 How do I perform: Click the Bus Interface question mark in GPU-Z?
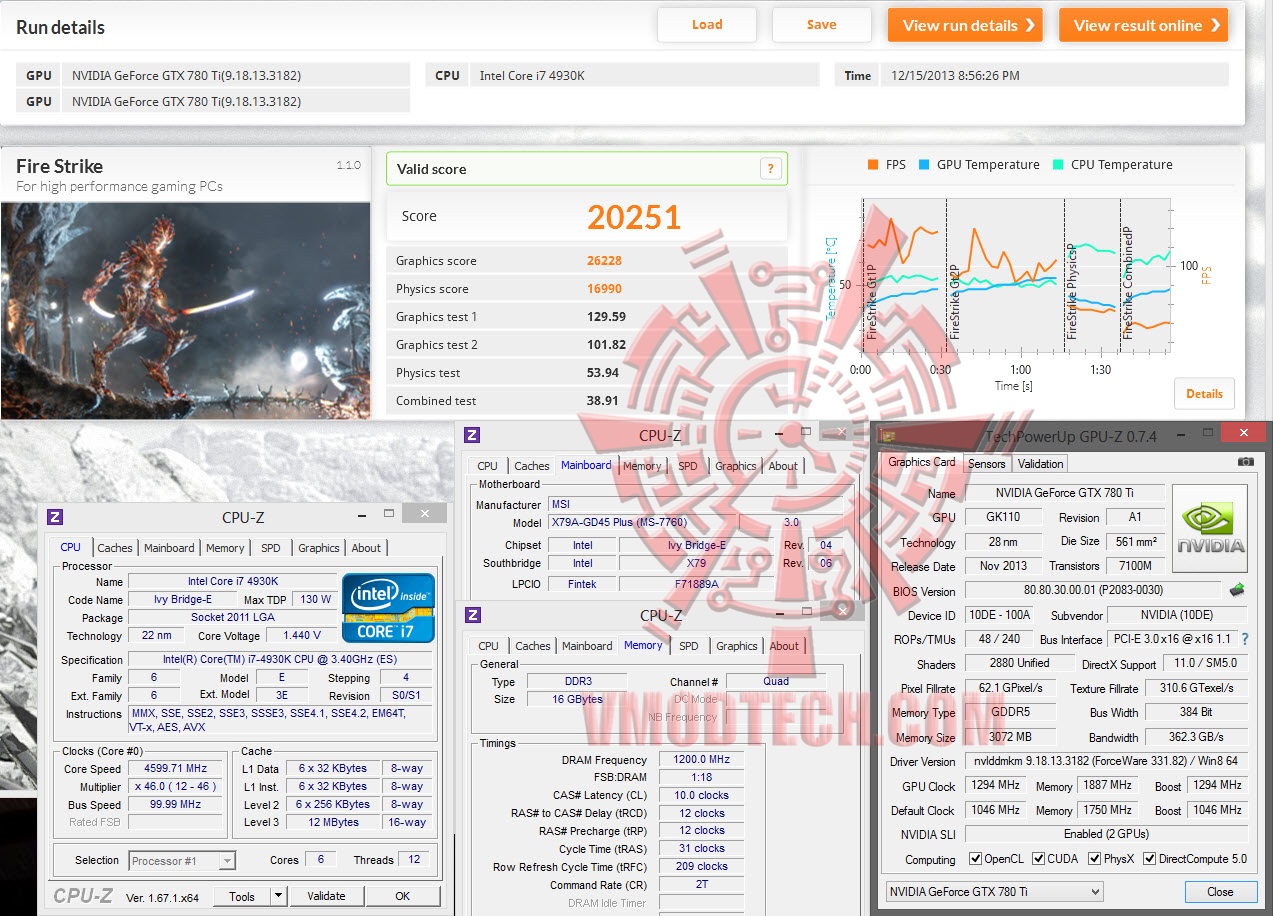click(x=1245, y=639)
